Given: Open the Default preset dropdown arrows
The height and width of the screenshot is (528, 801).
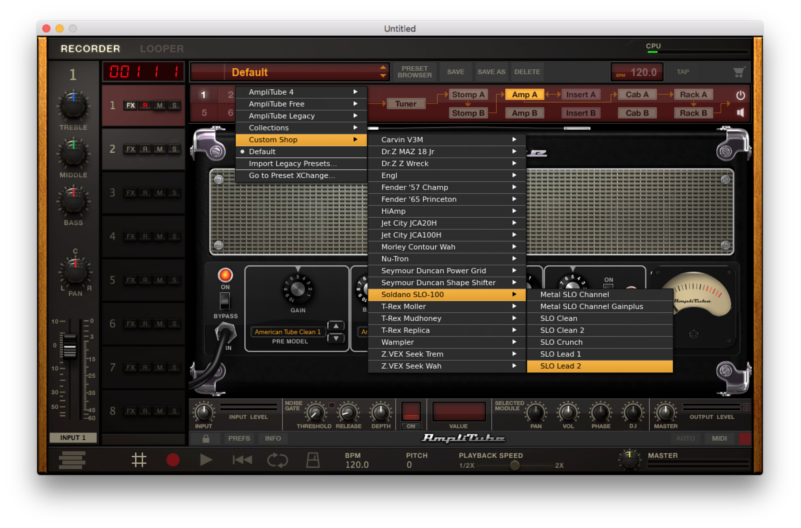Looking at the screenshot, I should click(x=383, y=72).
